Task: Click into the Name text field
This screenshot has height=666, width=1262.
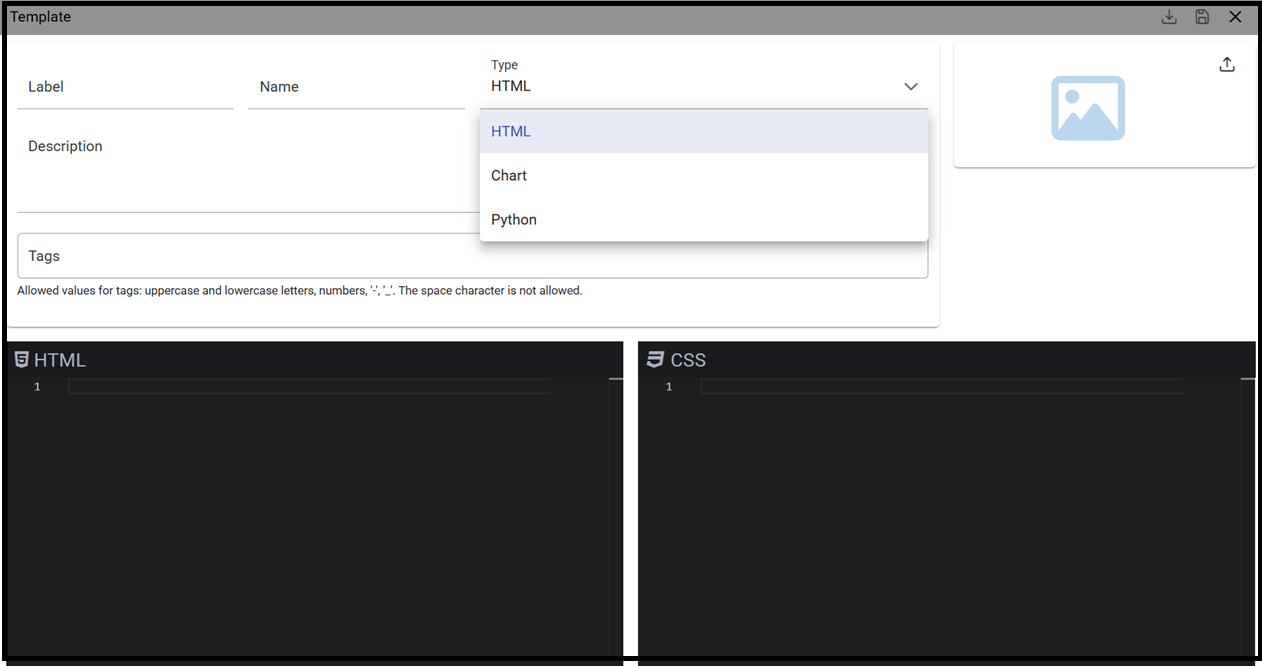Action: [x=357, y=87]
